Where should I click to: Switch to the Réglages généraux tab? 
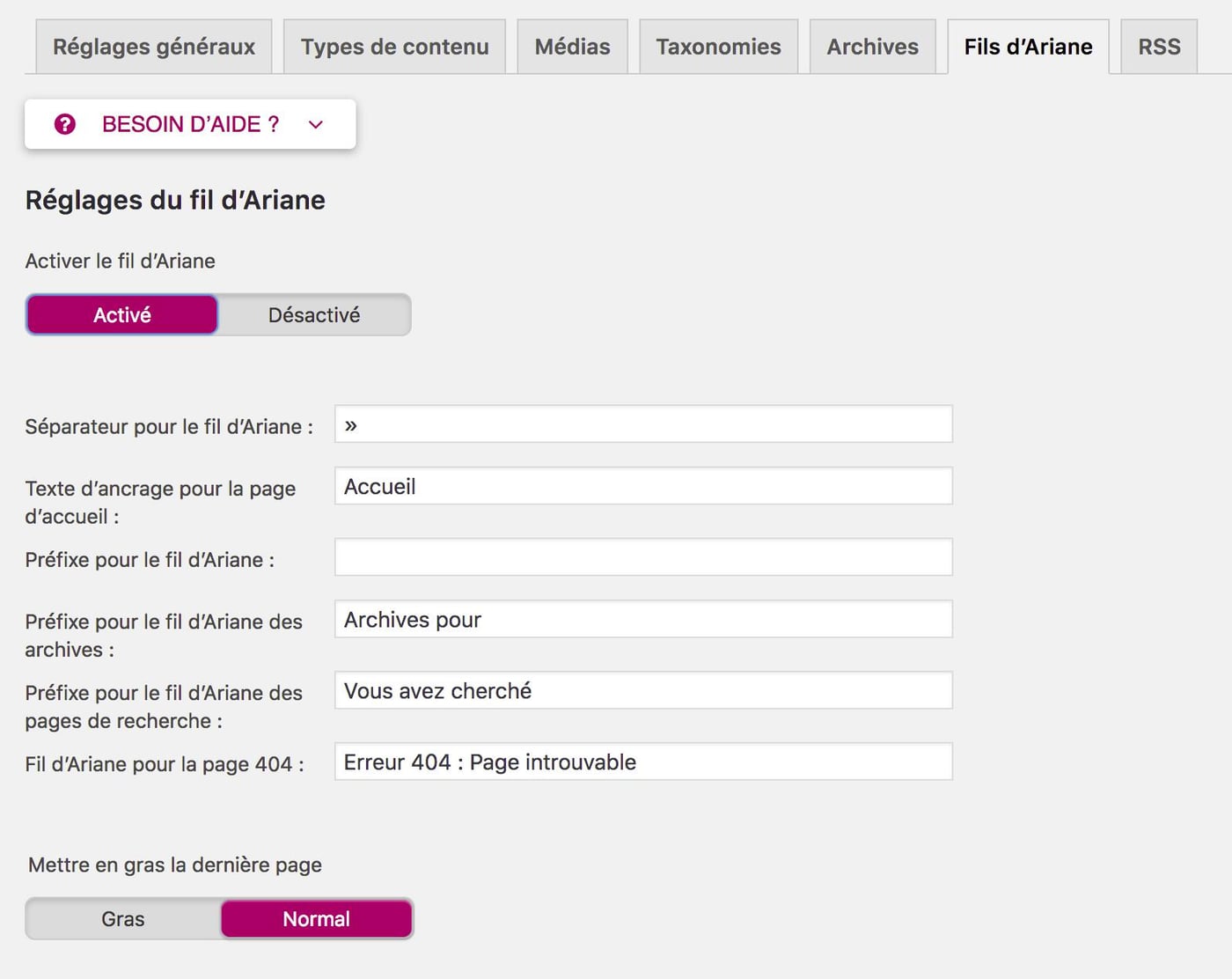pyautogui.click(x=153, y=47)
